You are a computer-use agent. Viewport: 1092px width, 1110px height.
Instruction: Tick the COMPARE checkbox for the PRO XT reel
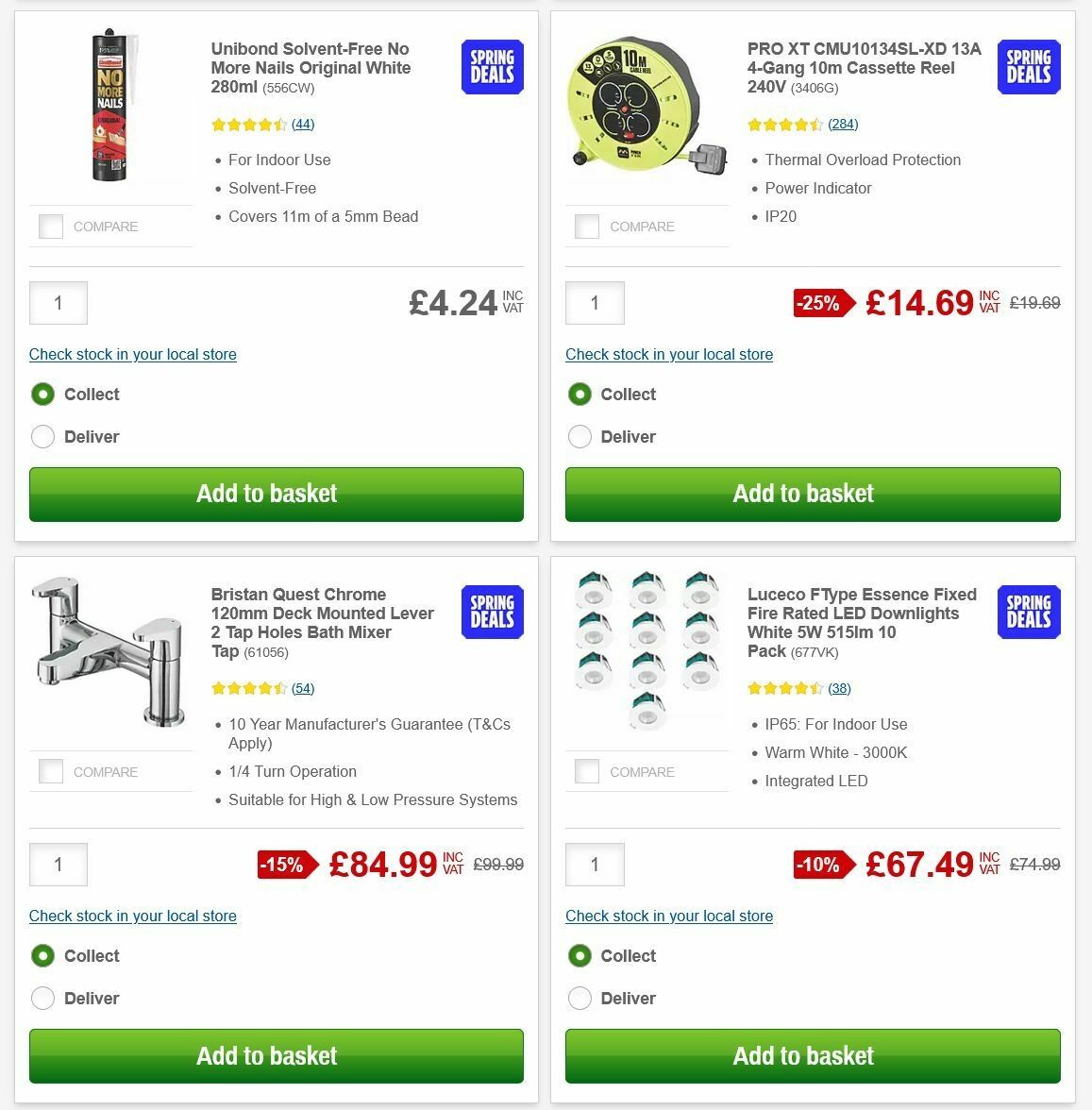587,227
